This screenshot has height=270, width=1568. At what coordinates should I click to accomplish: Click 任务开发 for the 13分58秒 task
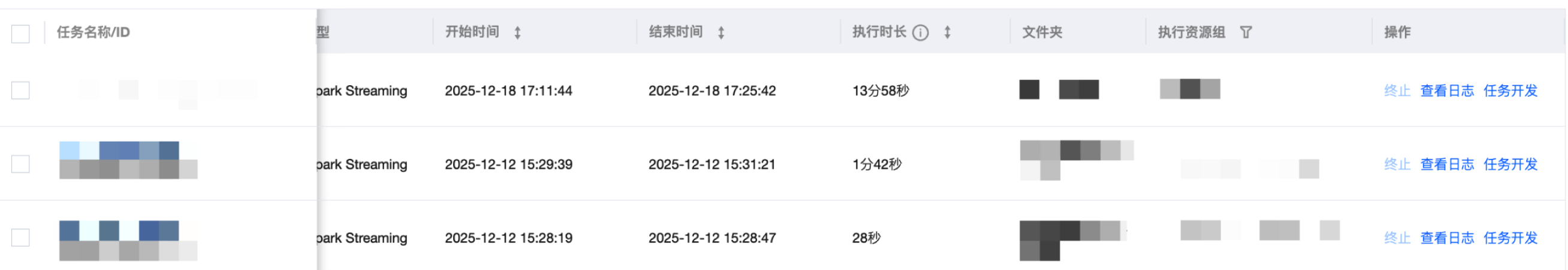1510,91
